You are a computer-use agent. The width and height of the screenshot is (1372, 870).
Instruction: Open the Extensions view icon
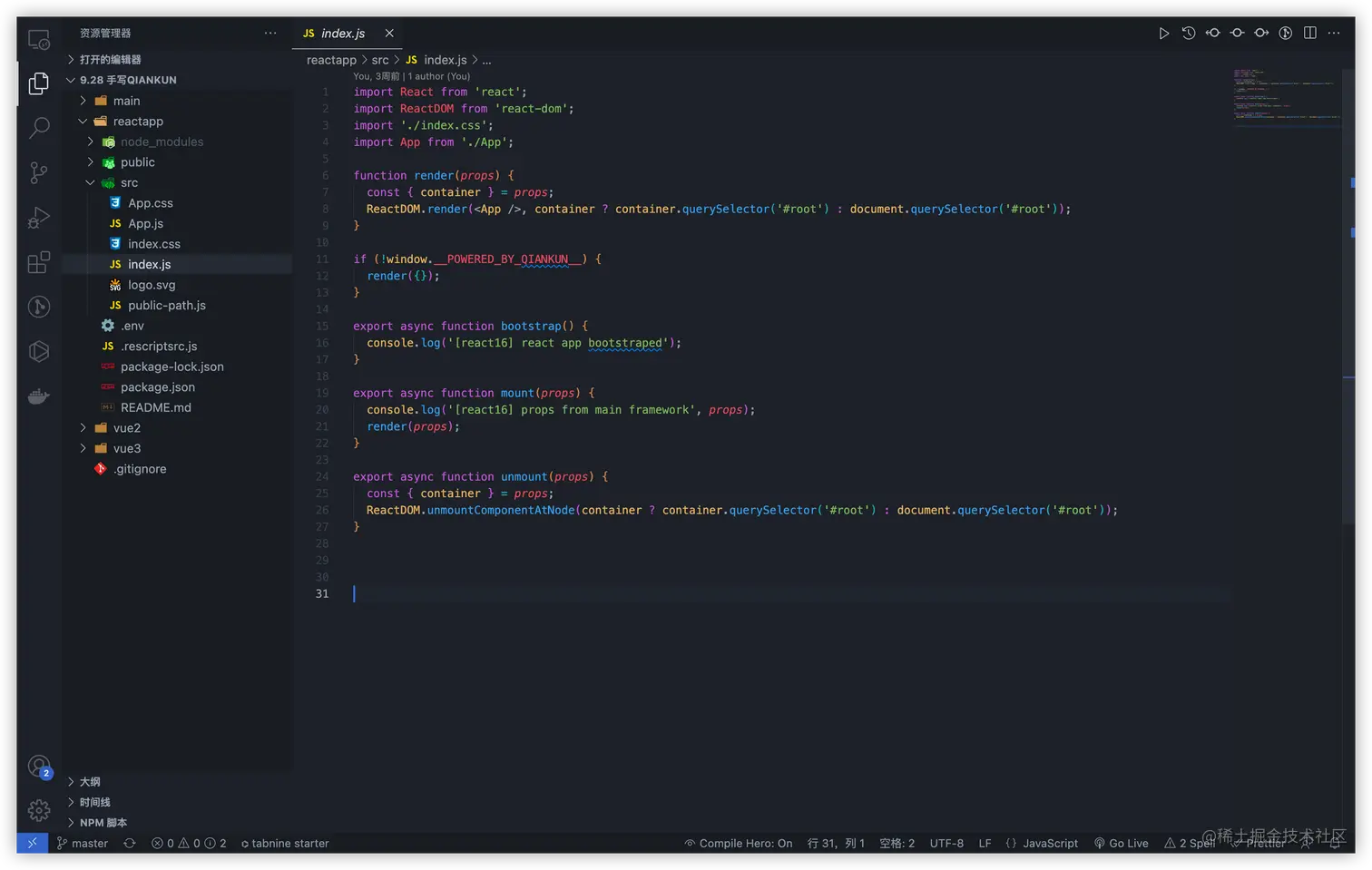(x=38, y=262)
